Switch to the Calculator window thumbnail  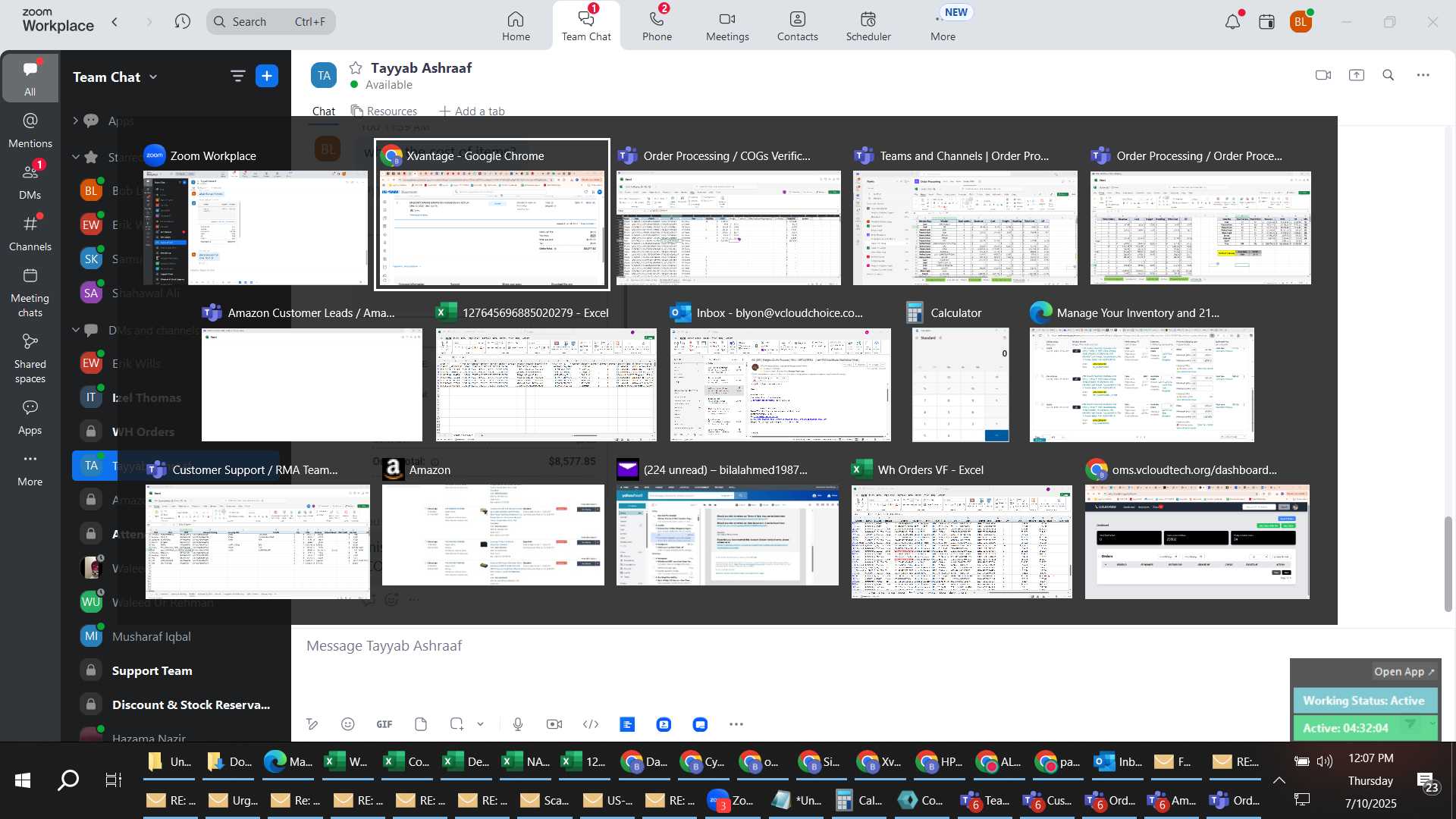click(x=960, y=372)
